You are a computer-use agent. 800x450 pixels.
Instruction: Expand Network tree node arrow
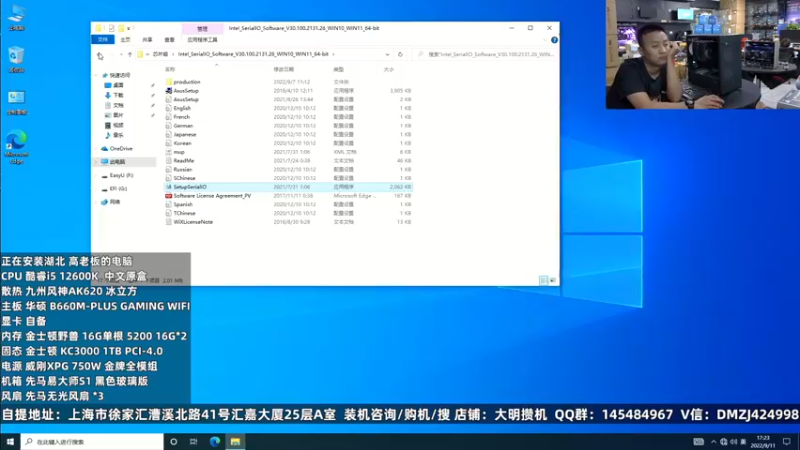[96, 202]
